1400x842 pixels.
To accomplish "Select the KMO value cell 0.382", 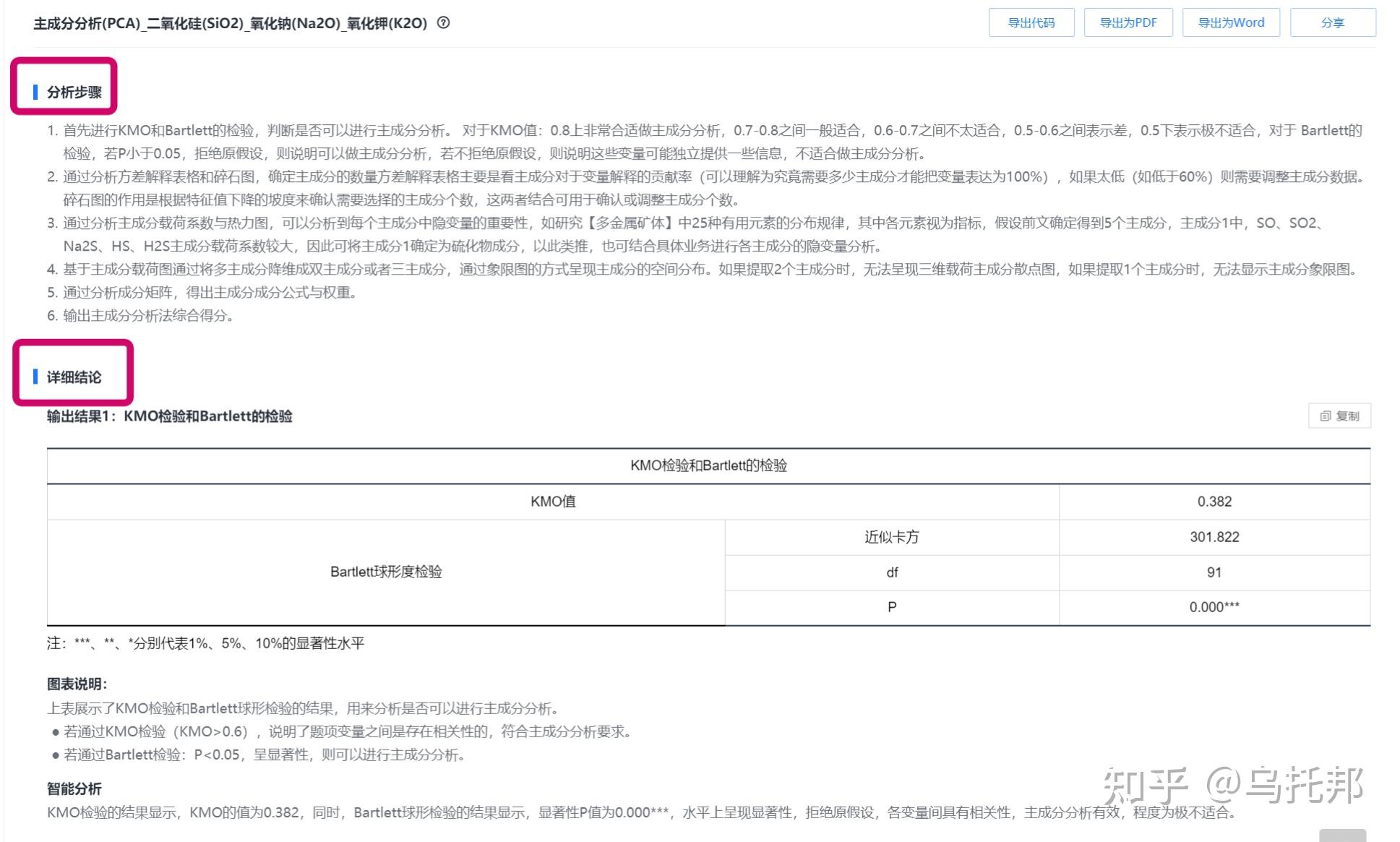I will tap(1214, 502).
